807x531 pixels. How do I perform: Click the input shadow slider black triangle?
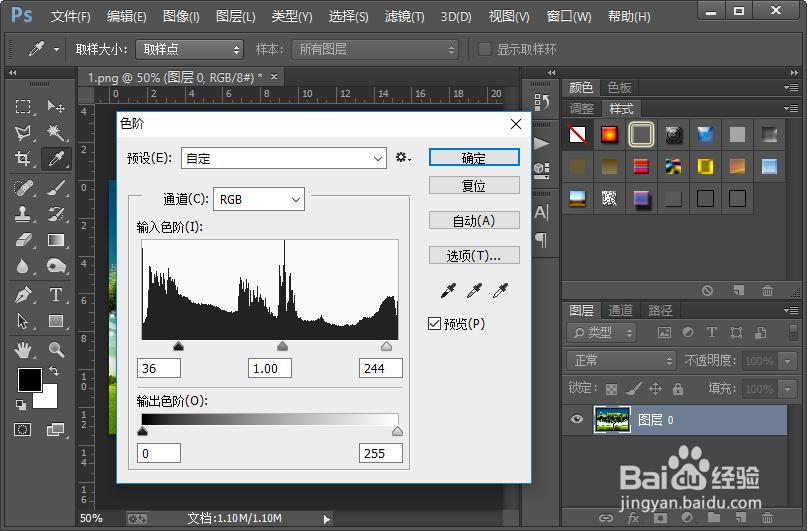[178, 346]
